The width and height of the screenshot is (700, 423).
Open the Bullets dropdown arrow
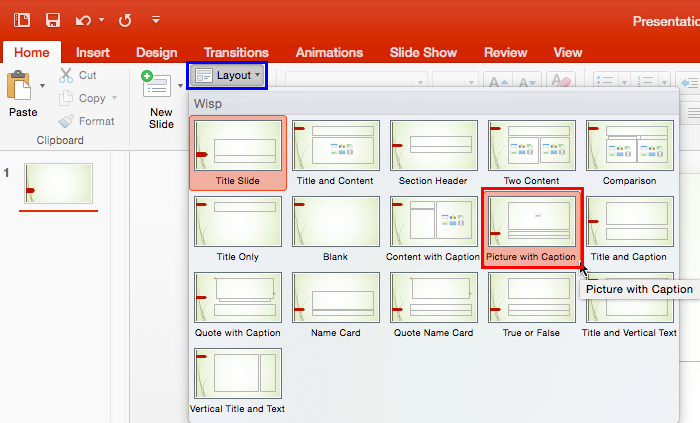624,82
